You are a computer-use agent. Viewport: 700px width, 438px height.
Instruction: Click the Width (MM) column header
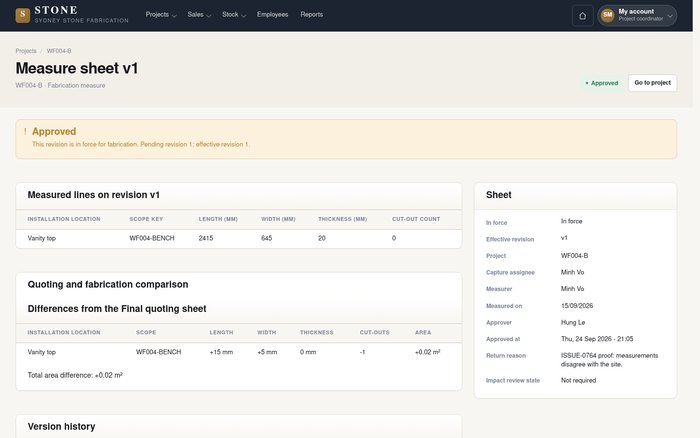click(278, 219)
